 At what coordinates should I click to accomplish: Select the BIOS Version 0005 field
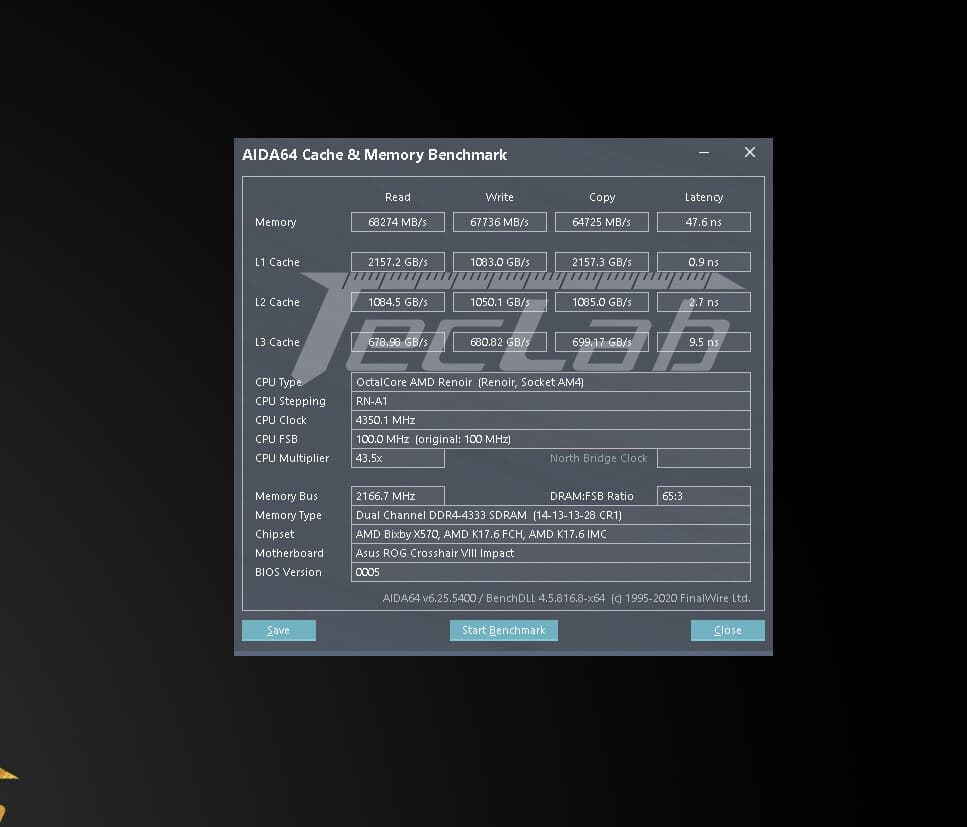click(x=551, y=572)
